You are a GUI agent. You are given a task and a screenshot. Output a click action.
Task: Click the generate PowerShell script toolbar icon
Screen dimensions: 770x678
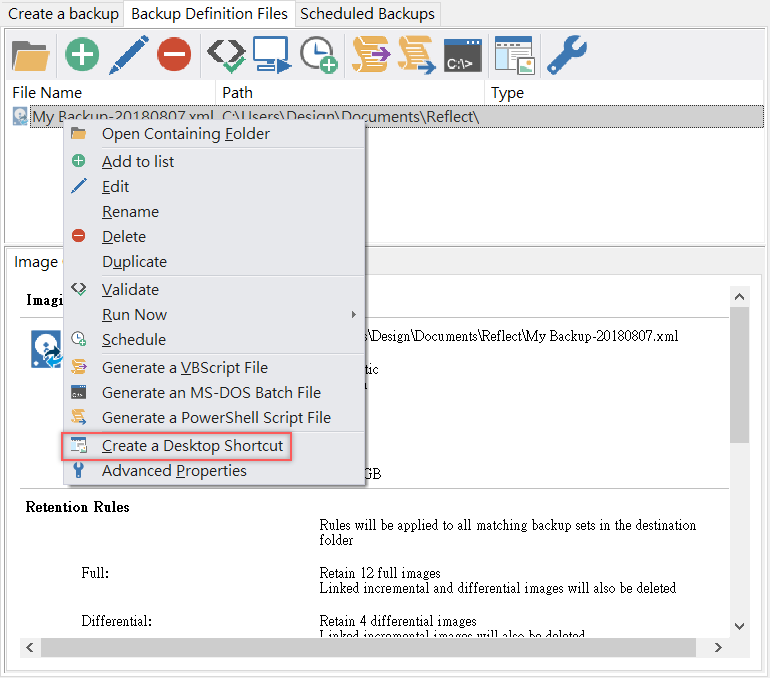416,54
